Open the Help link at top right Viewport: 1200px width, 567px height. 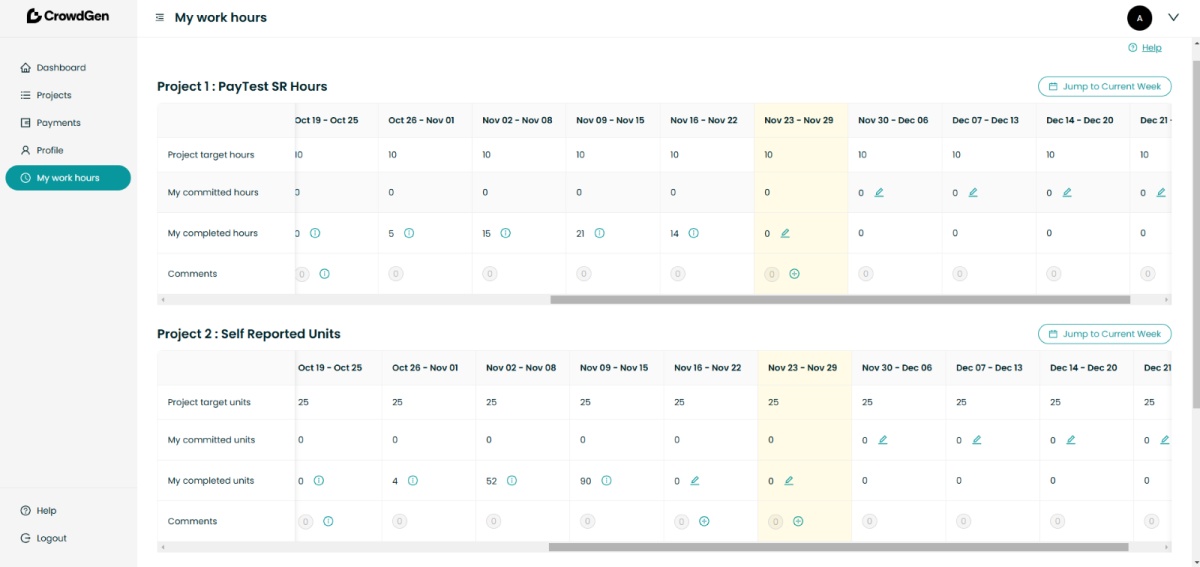pyautogui.click(x=1145, y=47)
